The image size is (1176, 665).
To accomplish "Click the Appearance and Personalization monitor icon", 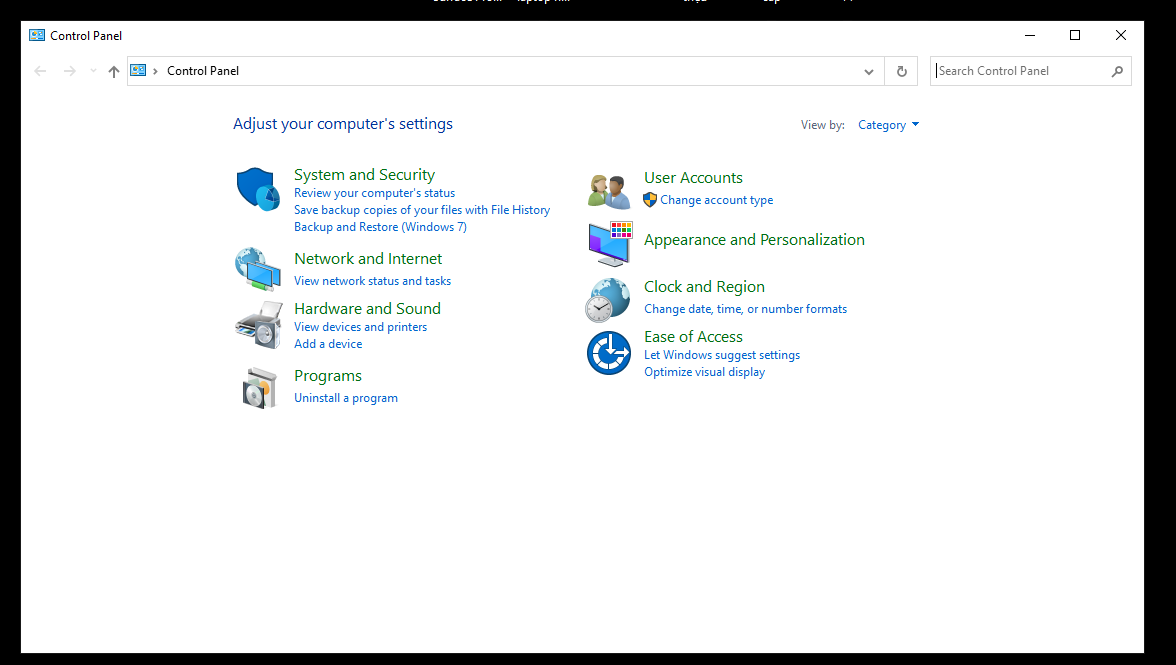I will [x=610, y=244].
